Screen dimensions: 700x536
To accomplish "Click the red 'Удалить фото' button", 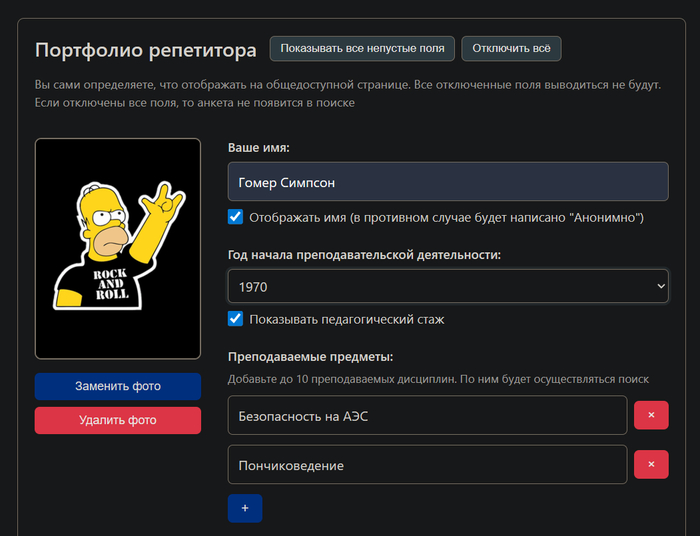I will pos(118,420).
